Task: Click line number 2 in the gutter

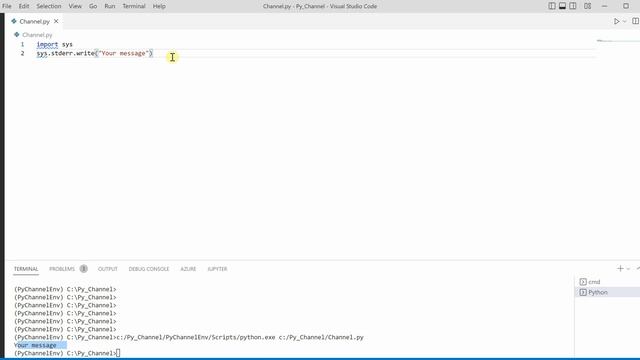Action: coord(22,53)
